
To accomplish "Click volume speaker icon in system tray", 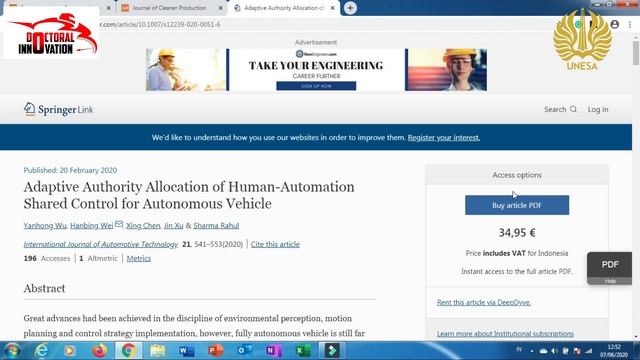I will (x=554, y=351).
